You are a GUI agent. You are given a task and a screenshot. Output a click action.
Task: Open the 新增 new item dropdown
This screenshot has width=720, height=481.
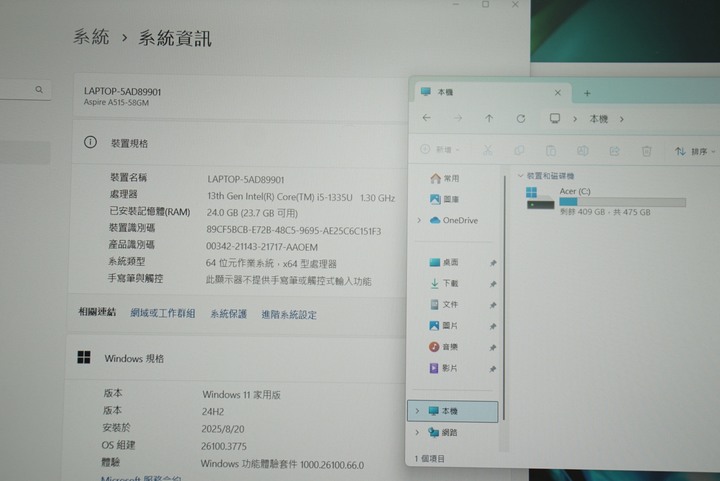(x=440, y=149)
